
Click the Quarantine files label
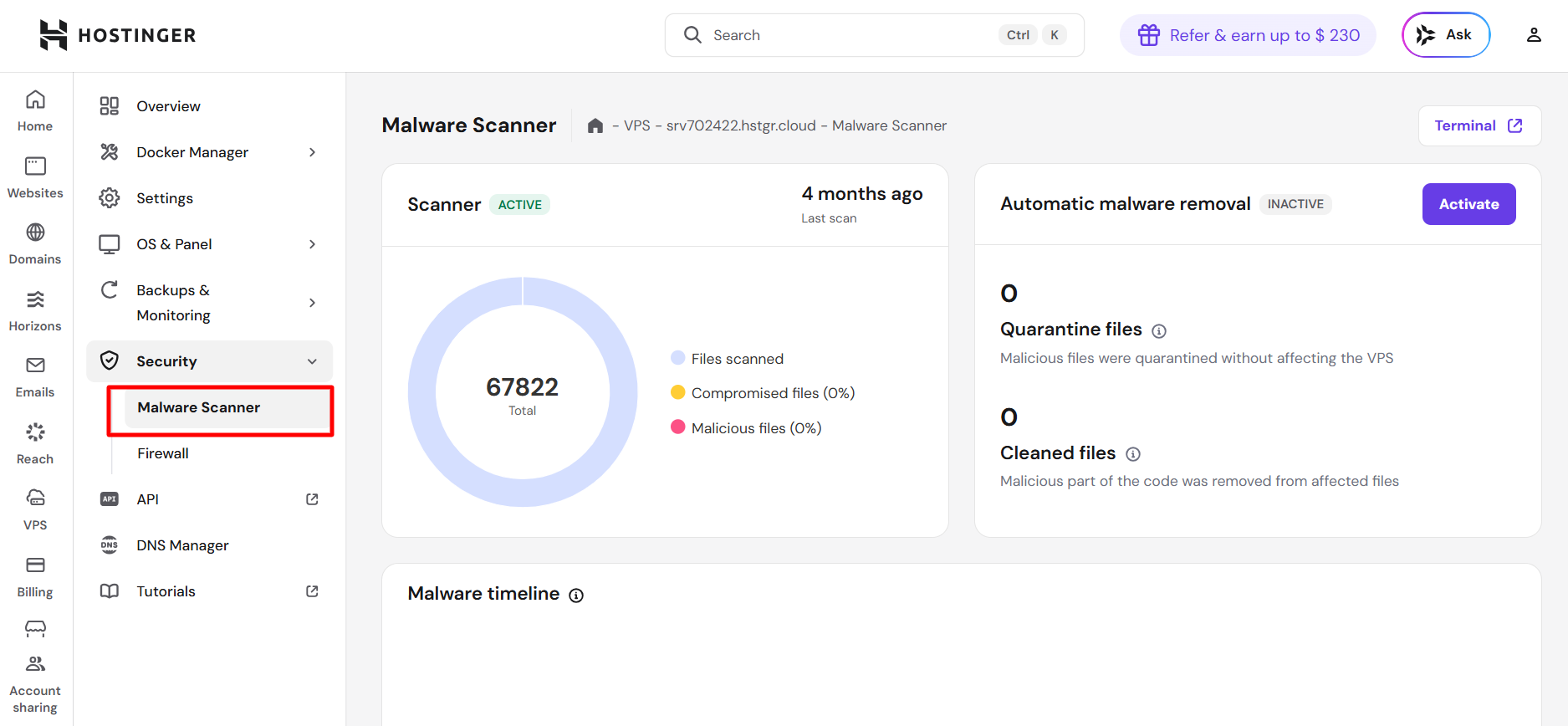(x=1071, y=330)
